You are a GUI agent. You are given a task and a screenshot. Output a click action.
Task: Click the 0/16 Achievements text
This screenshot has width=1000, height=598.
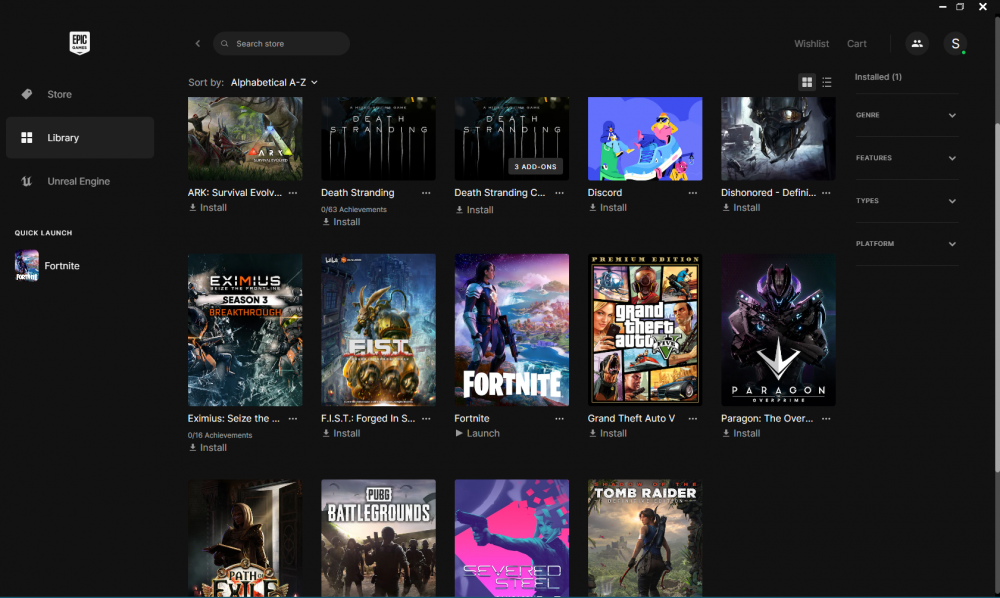pyautogui.click(x=220, y=435)
